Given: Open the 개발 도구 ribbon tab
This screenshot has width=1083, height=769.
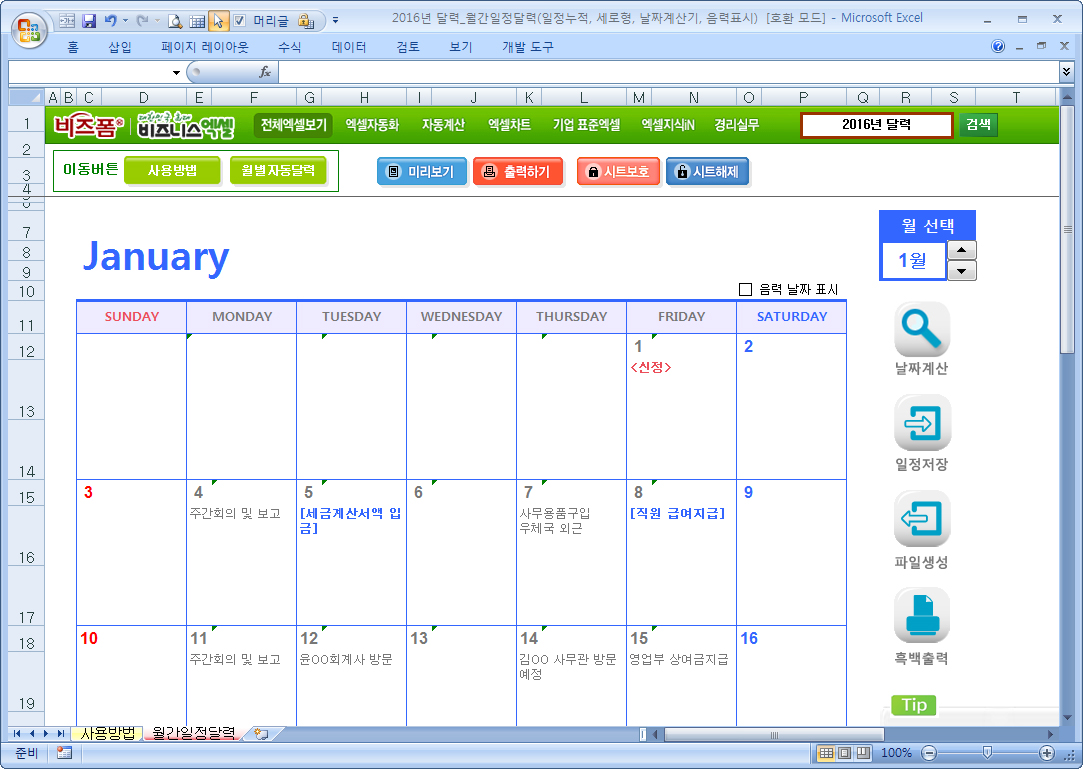Looking at the screenshot, I should pos(528,47).
